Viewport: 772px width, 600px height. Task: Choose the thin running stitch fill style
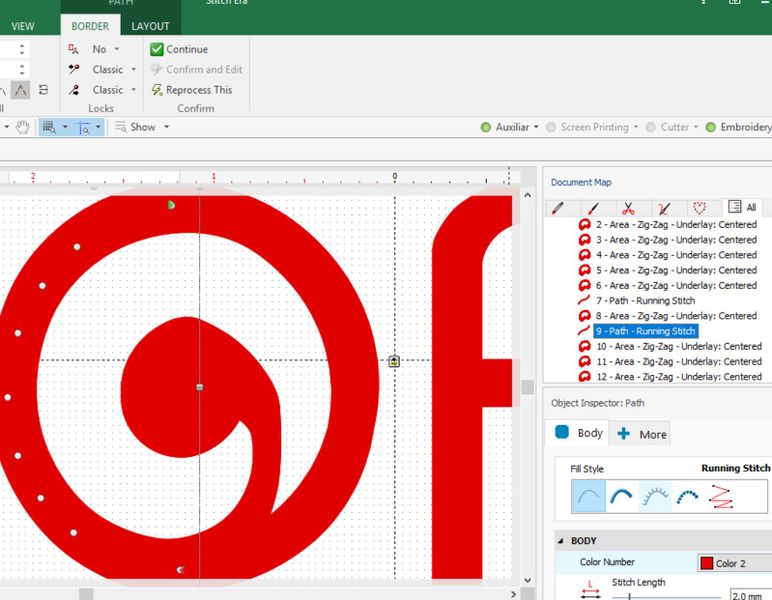click(589, 496)
